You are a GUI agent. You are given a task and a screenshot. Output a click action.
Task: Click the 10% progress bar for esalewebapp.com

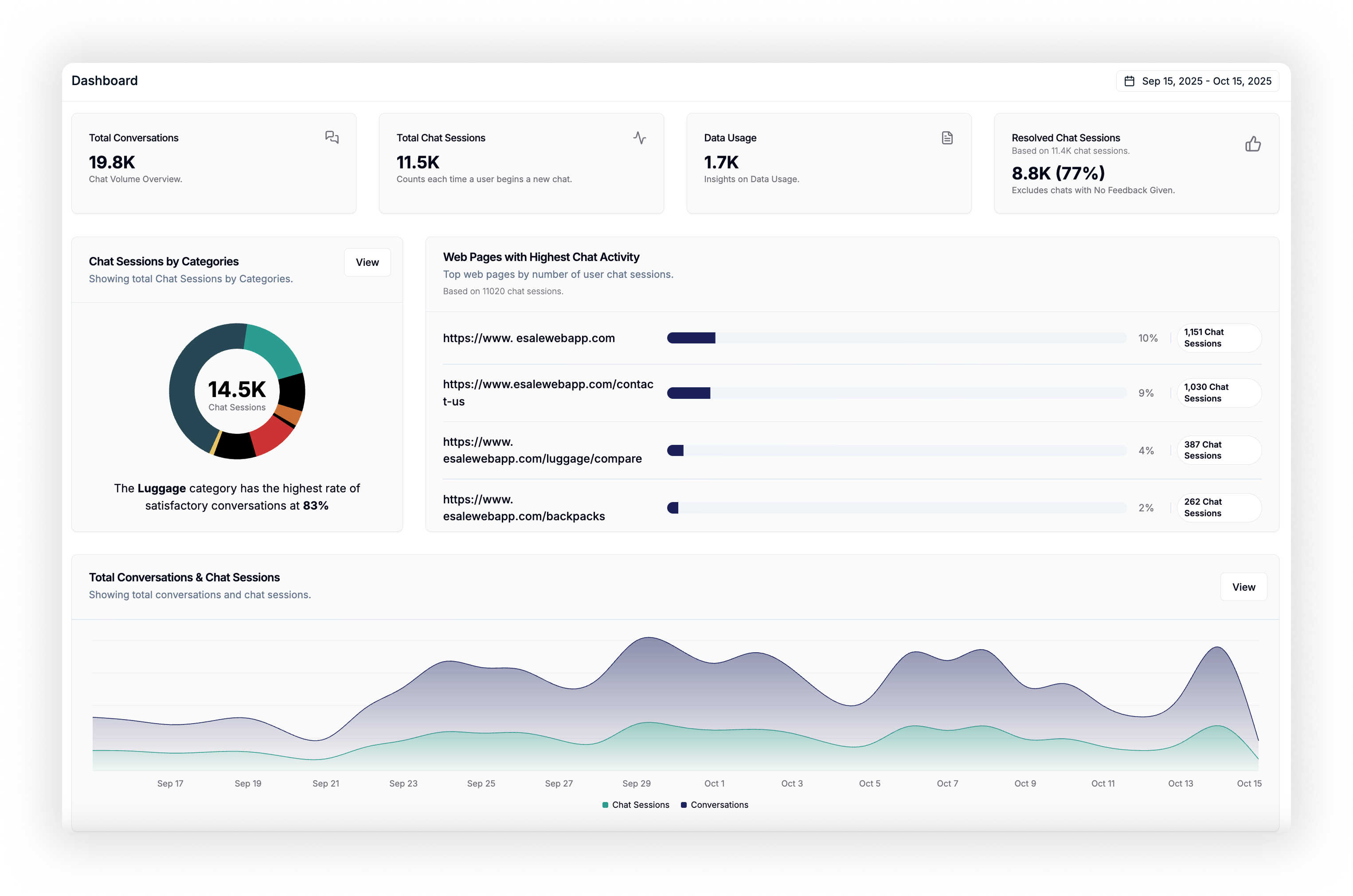897,338
